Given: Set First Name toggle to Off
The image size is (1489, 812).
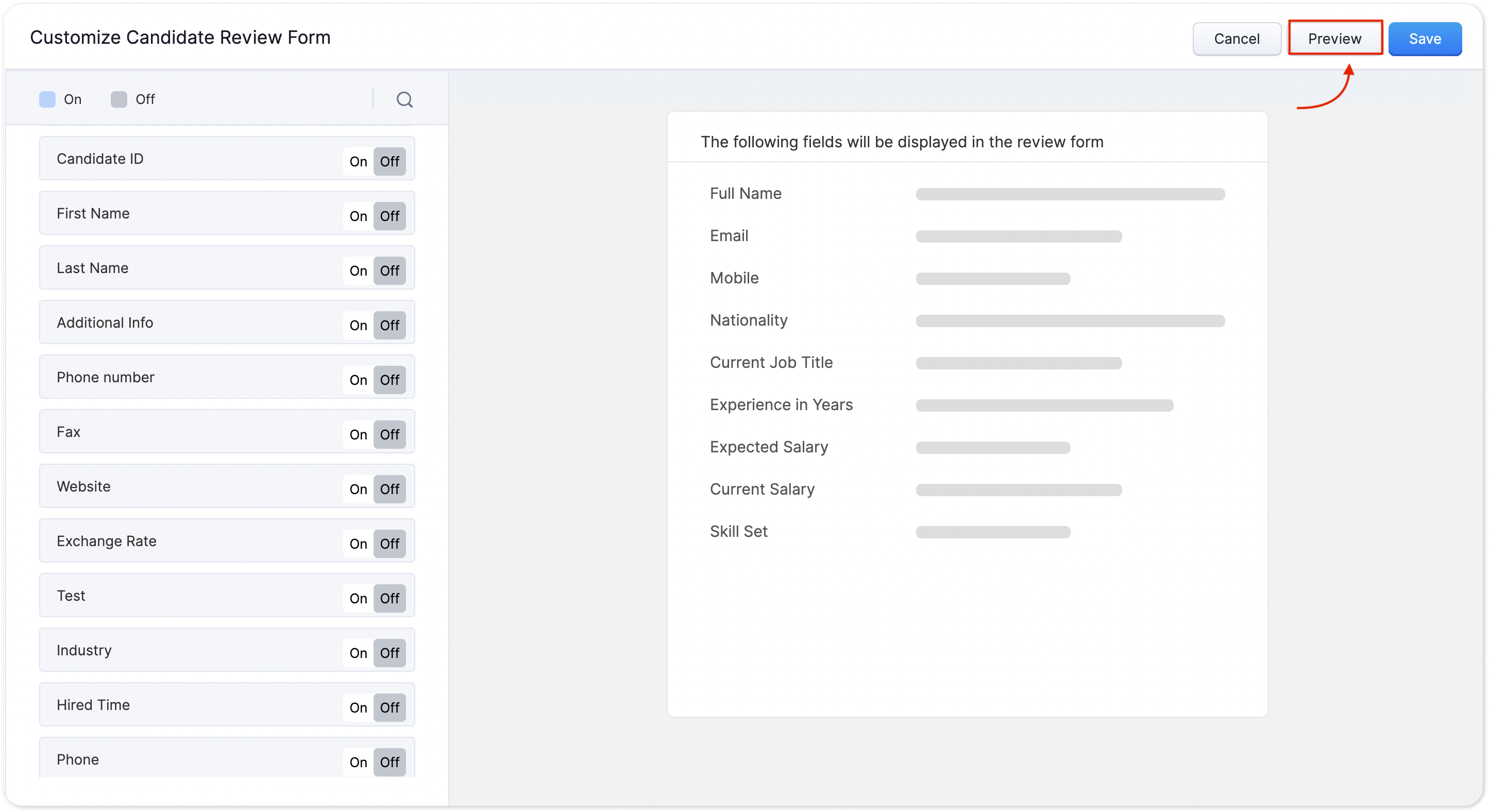Looking at the screenshot, I should 390,216.
